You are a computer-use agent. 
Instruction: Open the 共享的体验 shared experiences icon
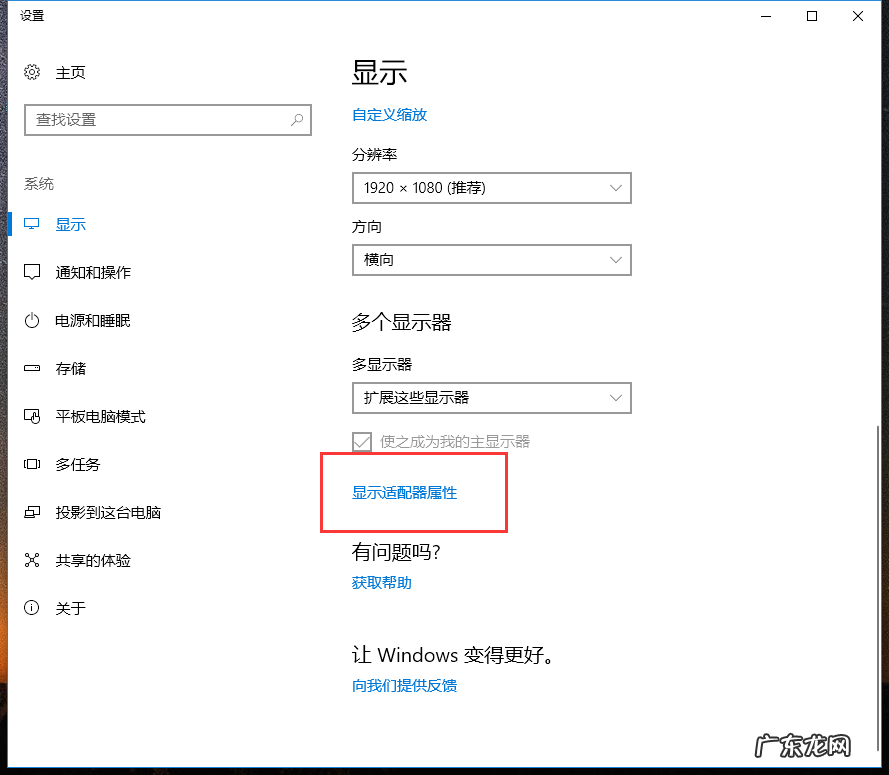[30, 560]
